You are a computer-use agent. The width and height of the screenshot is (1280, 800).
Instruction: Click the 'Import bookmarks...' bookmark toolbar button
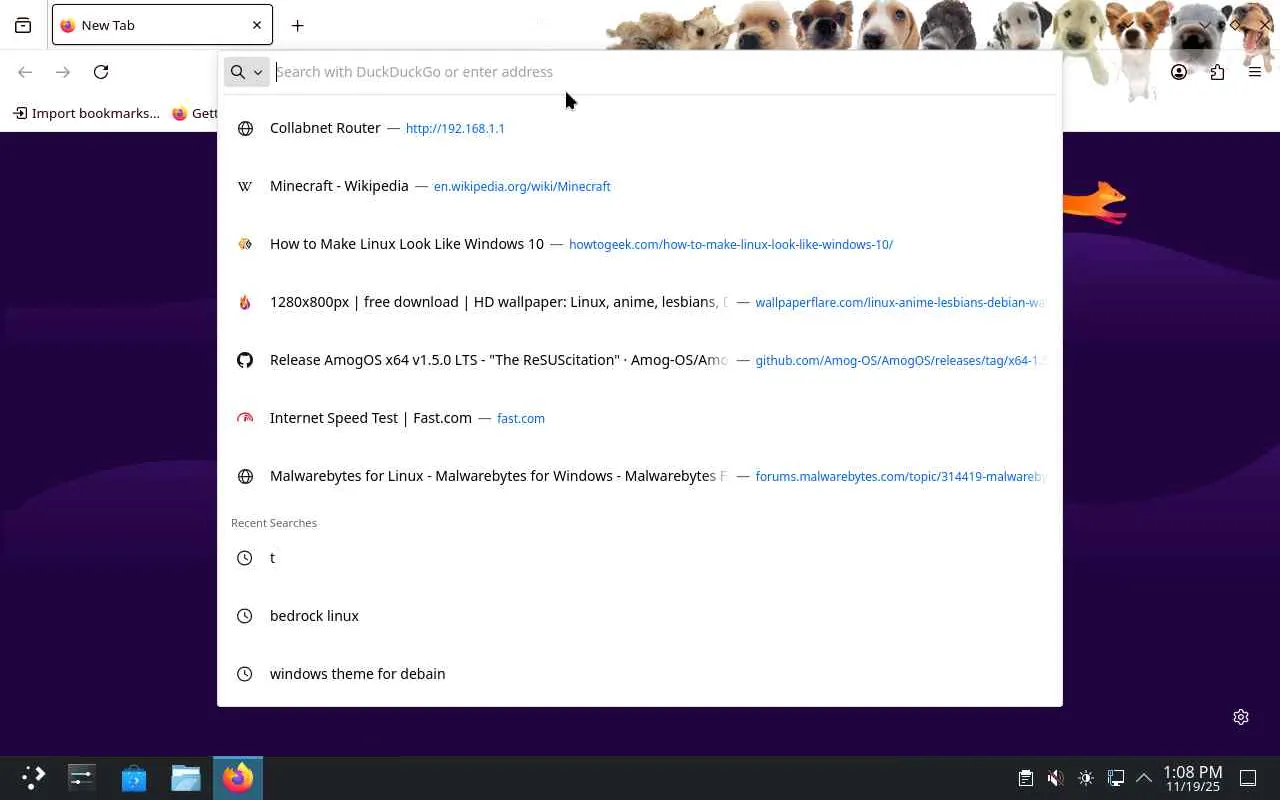pyautogui.click(x=86, y=113)
